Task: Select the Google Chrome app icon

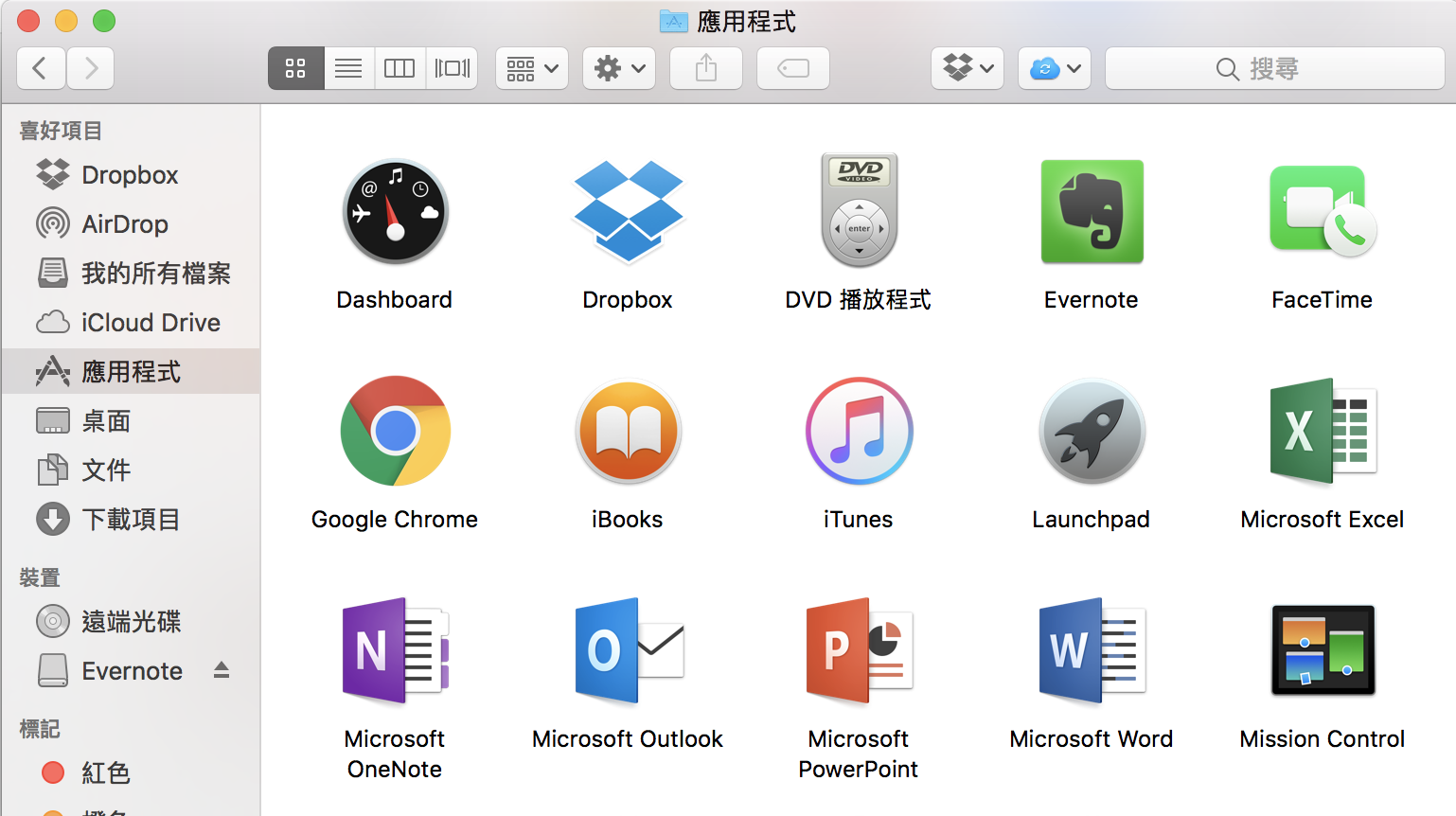Action: pos(395,431)
